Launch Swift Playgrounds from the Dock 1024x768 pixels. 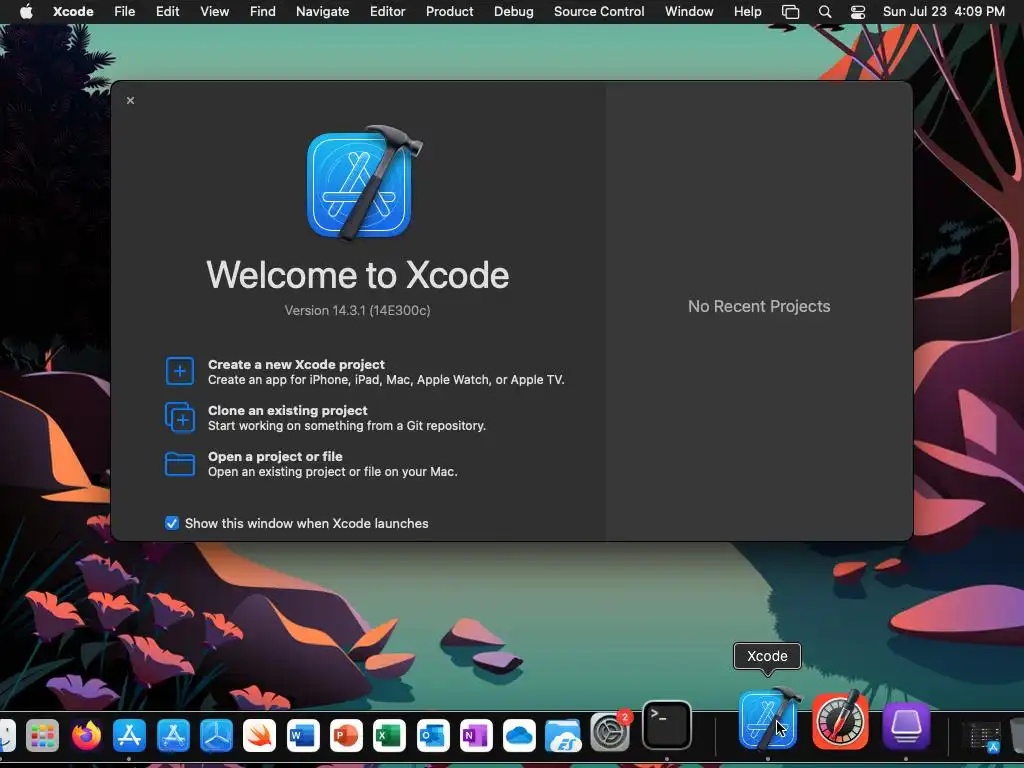tap(259, 736)
